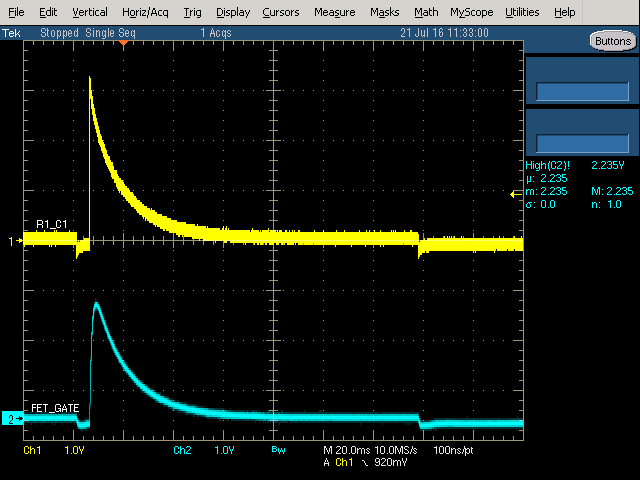
Task: Click the High(C2) measurement readout
Action: (x=575, y=165)
